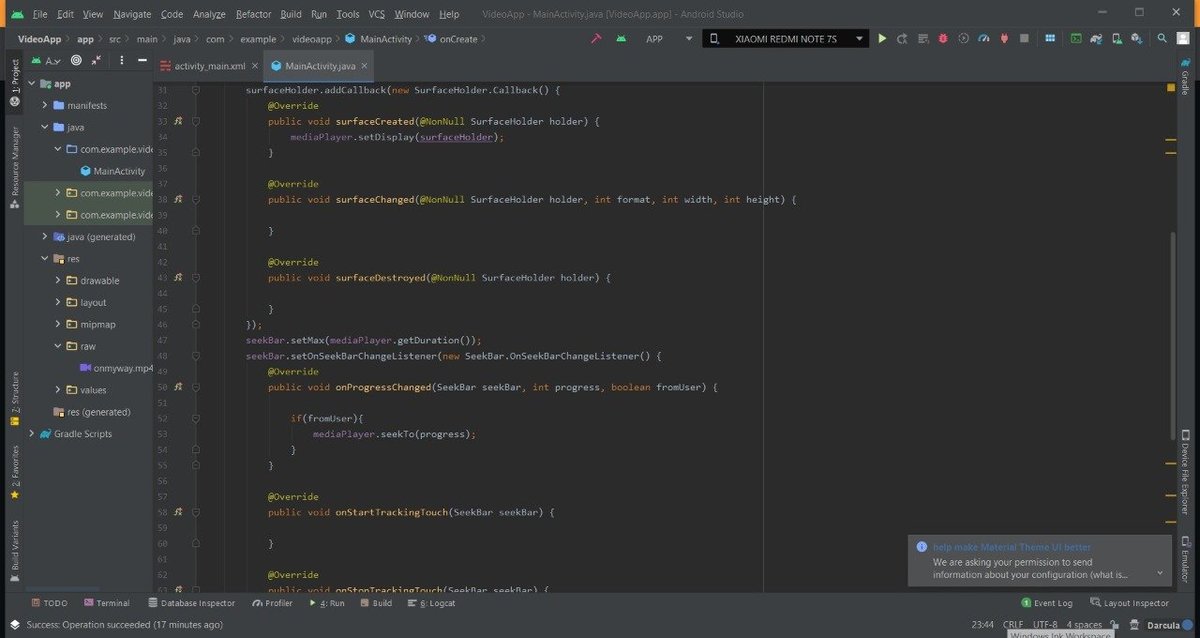1200x638 pixels.
Task: Toggle code fold marker at line 31
Action: [x=196, y=90]
